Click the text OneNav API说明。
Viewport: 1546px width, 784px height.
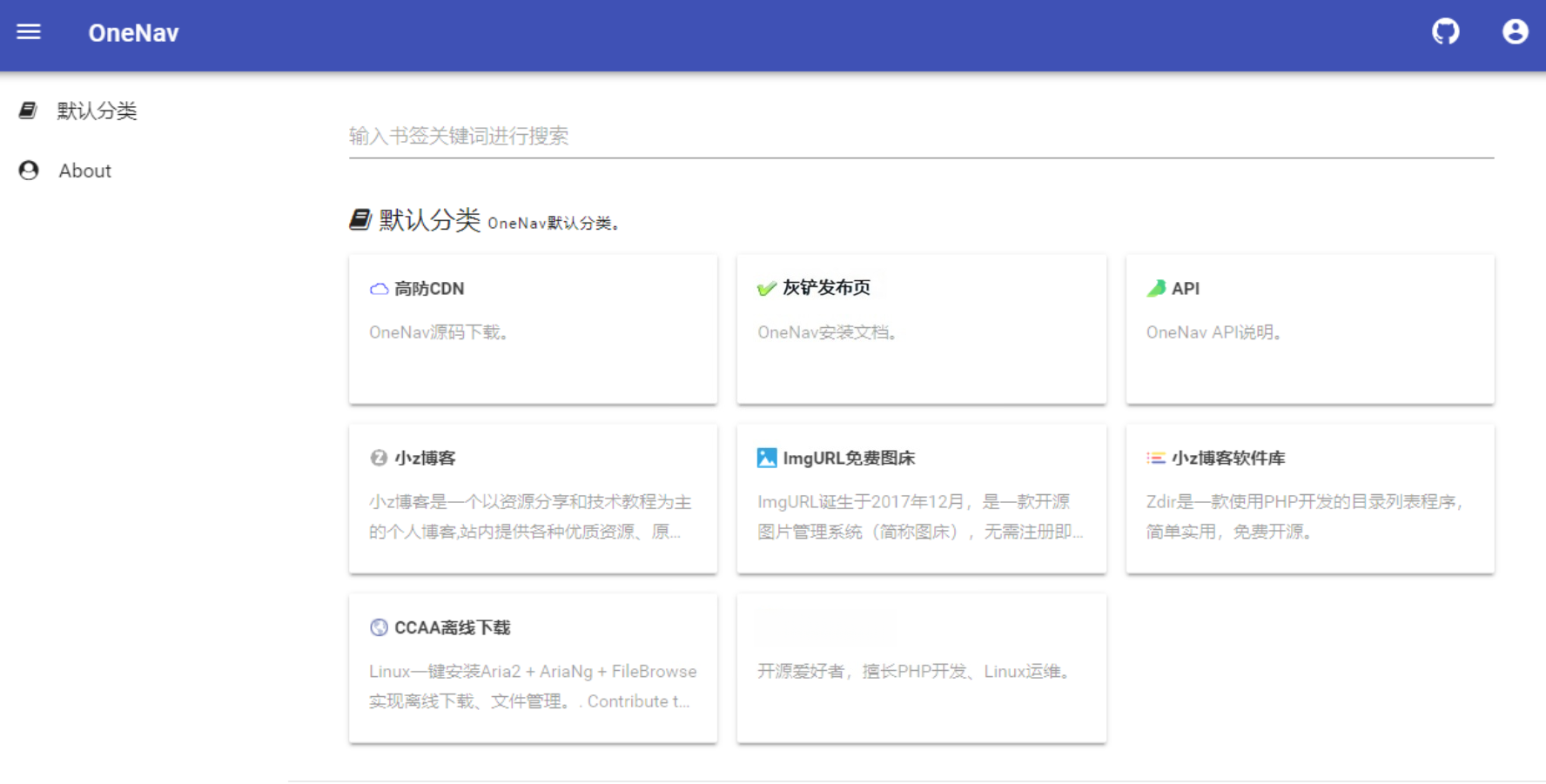(1214, 332)
